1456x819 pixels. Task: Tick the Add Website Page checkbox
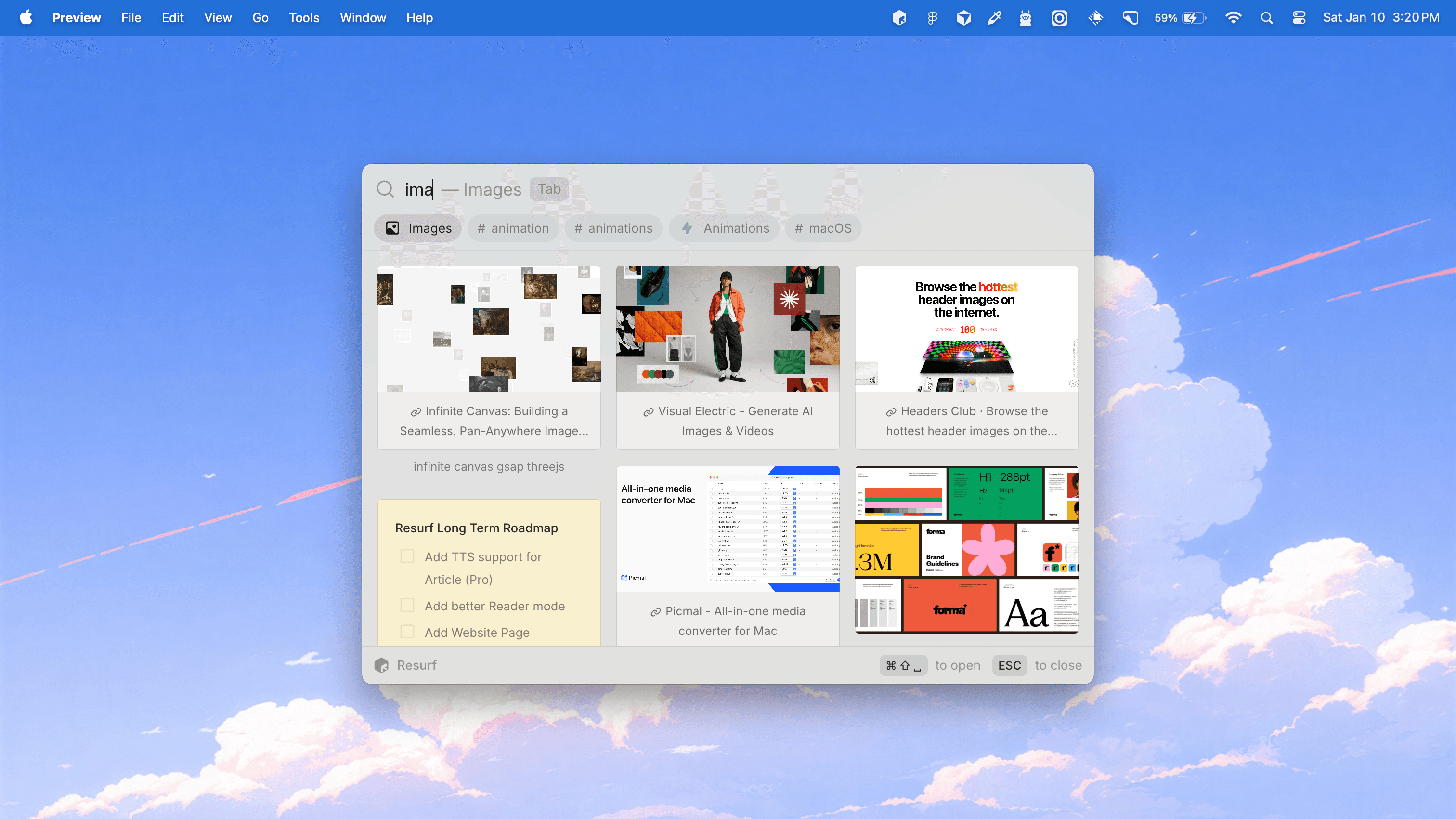coord(407,632)
